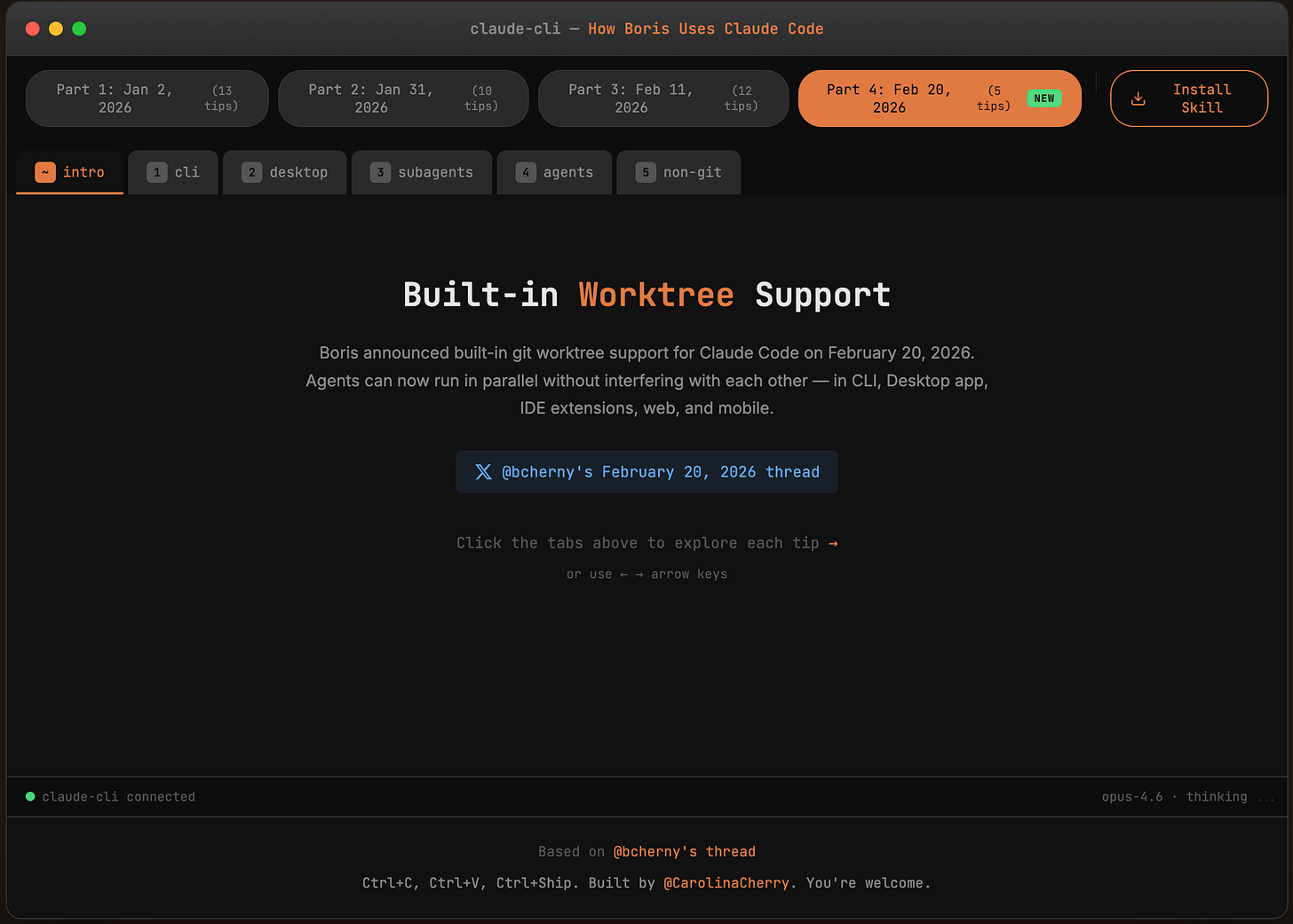Open the footer '@bcherny's thread' link
Image resolution: width=1293 pixels, height=924 pixels.
[685, 852]
